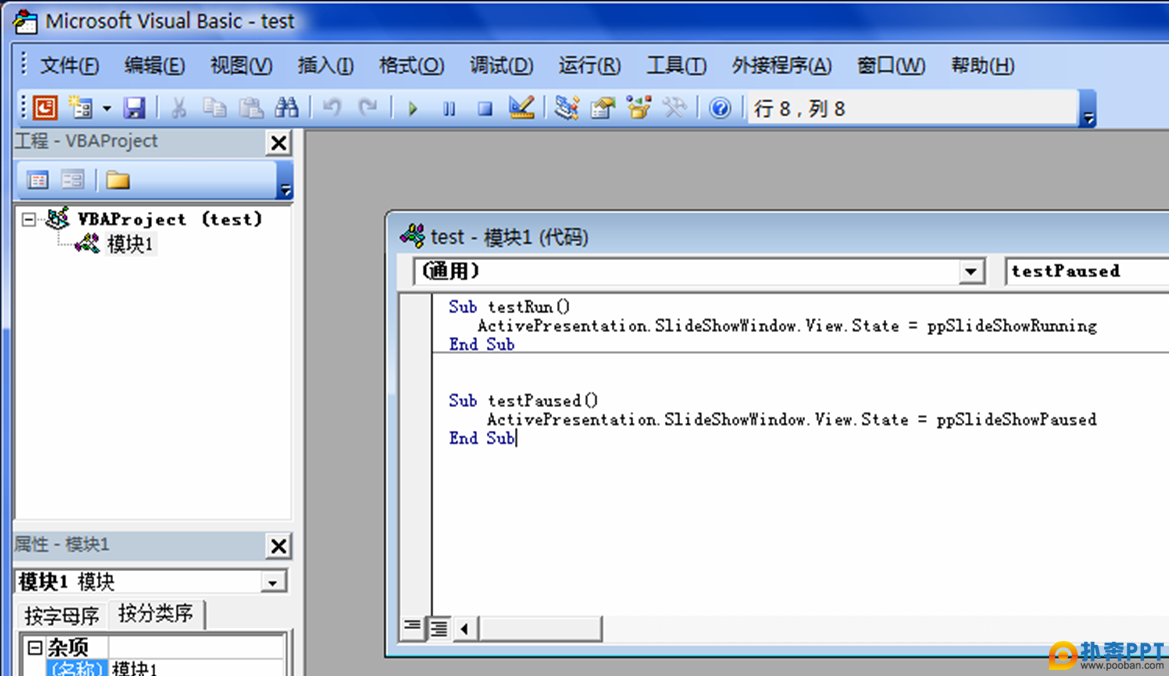Click the Sub testRun() code line
The width and height of the screenshot is (1169, 676).
509,307
